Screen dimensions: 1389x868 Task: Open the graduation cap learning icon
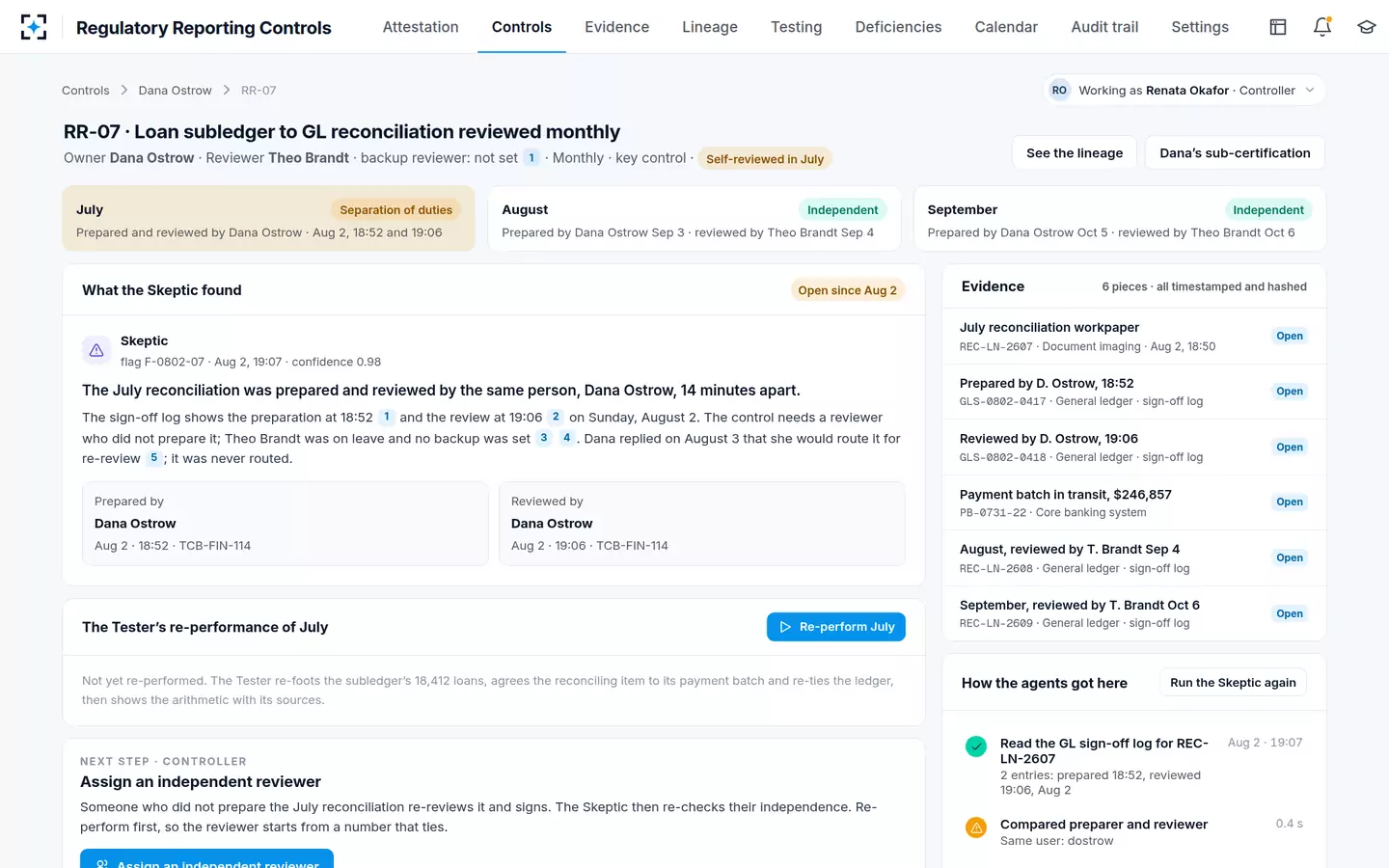pos(1367,27)
